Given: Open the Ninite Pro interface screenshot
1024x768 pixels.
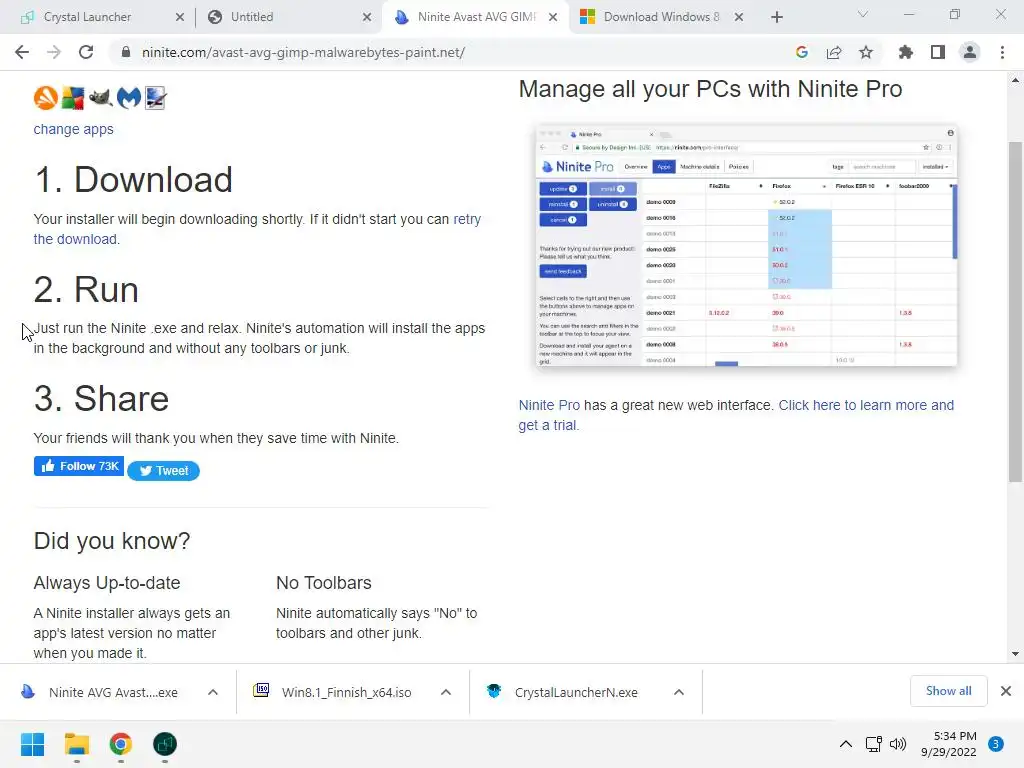Looking at the screenshot, I should point(746,246).
